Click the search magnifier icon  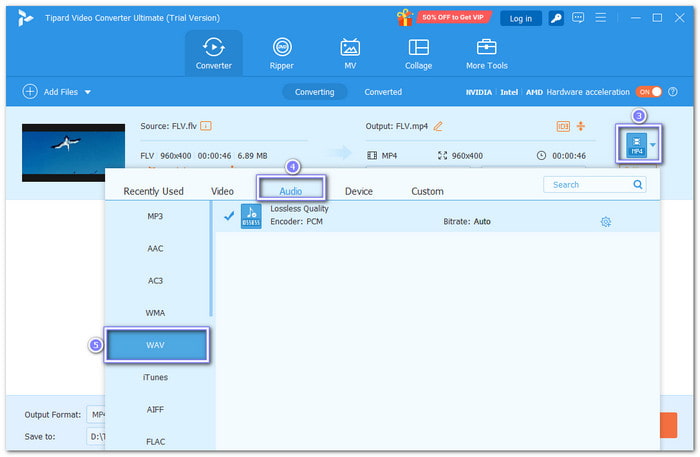pyautogui.click(x=638, y=184)
